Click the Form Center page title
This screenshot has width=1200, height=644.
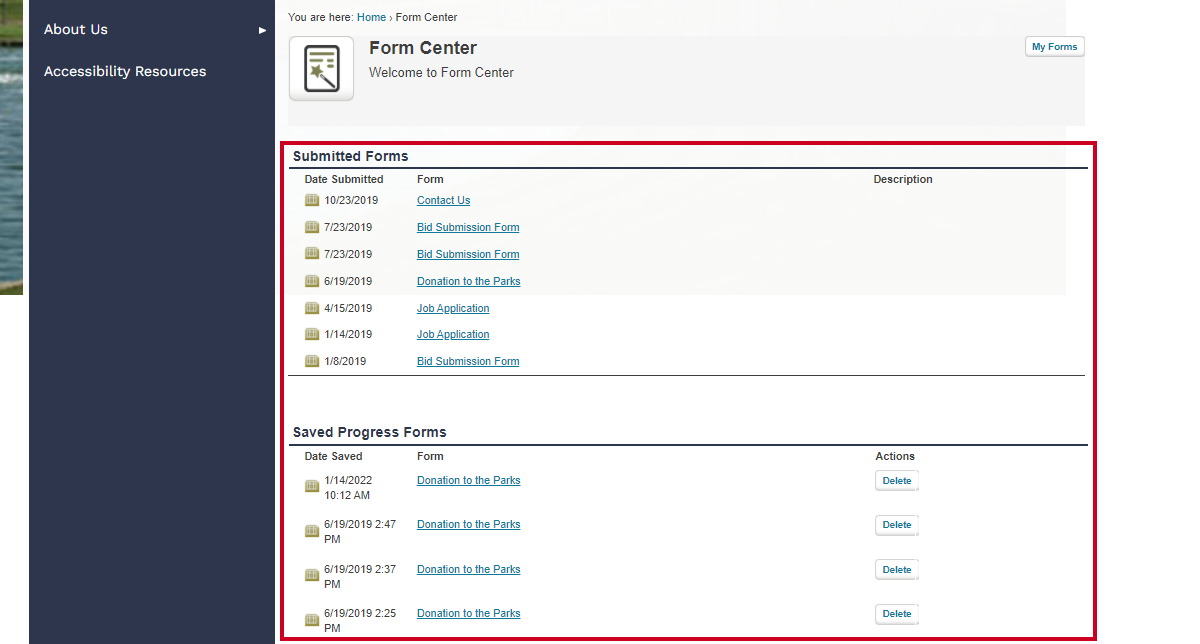tap(423, 48)
